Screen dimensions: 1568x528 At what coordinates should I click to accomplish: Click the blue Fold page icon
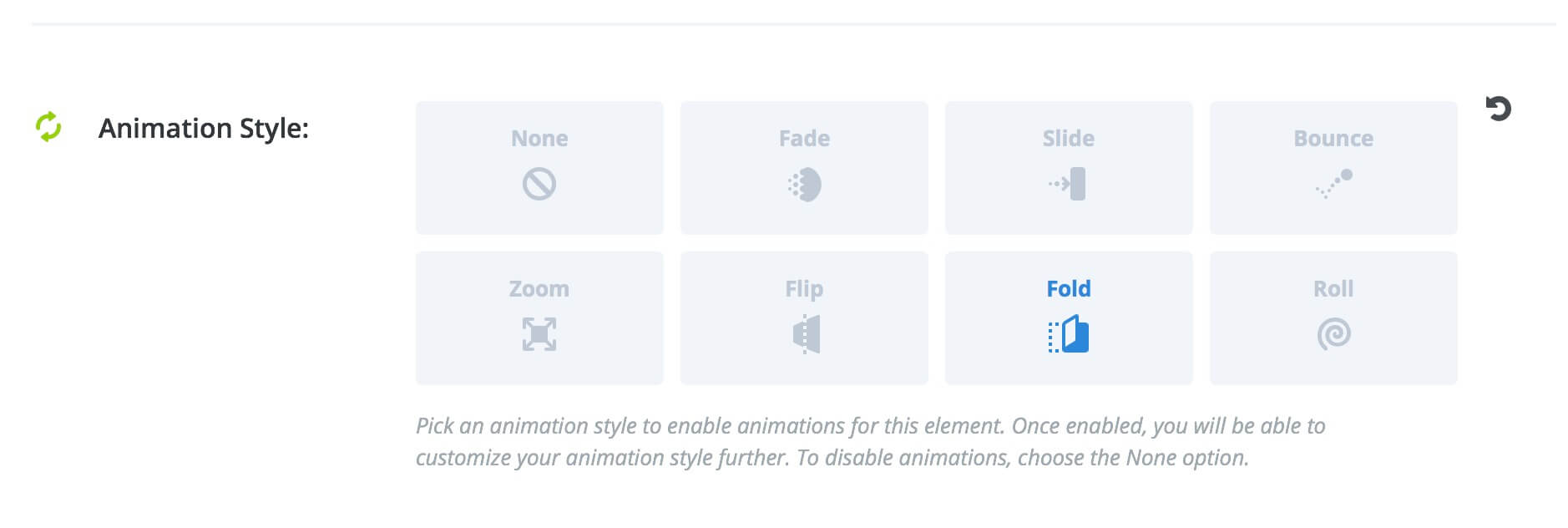coord(1069,334)
